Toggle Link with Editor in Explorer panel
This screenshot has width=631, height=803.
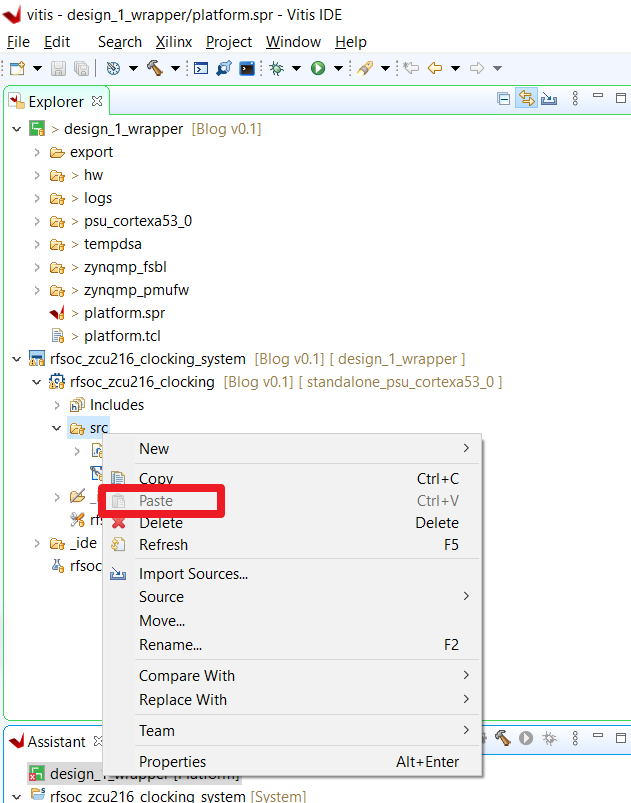[x=527, y=98]
